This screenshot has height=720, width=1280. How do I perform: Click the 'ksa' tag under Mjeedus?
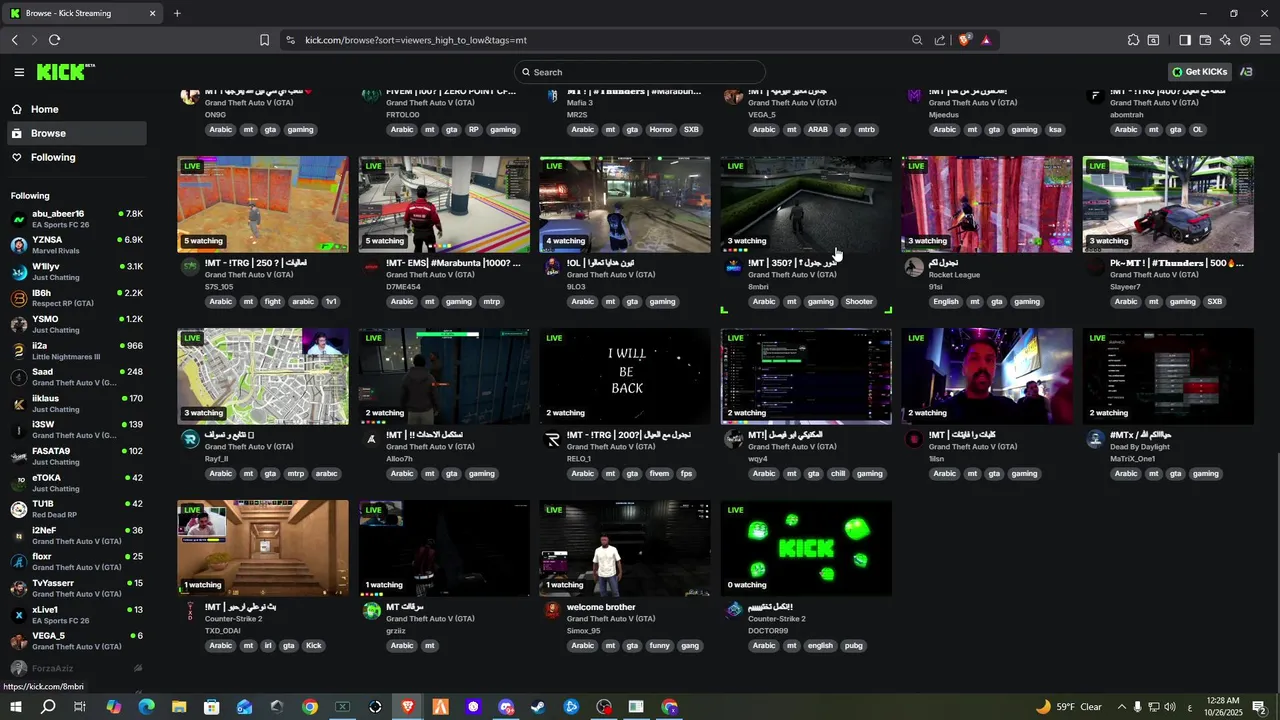1055,130
